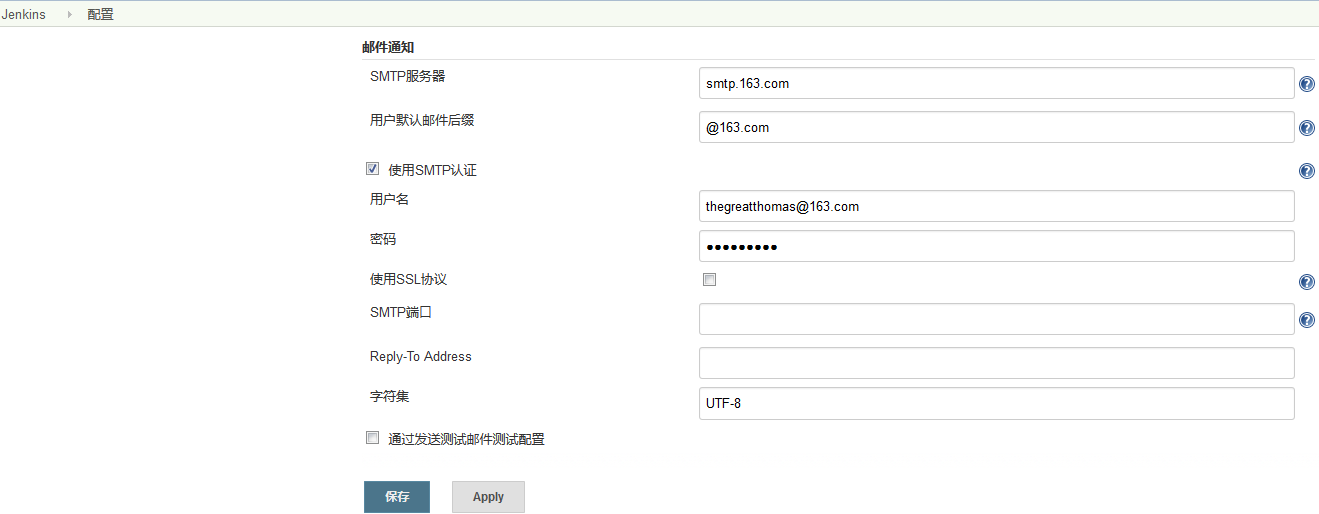Click the 使用SMTP认证 label text

432,170
